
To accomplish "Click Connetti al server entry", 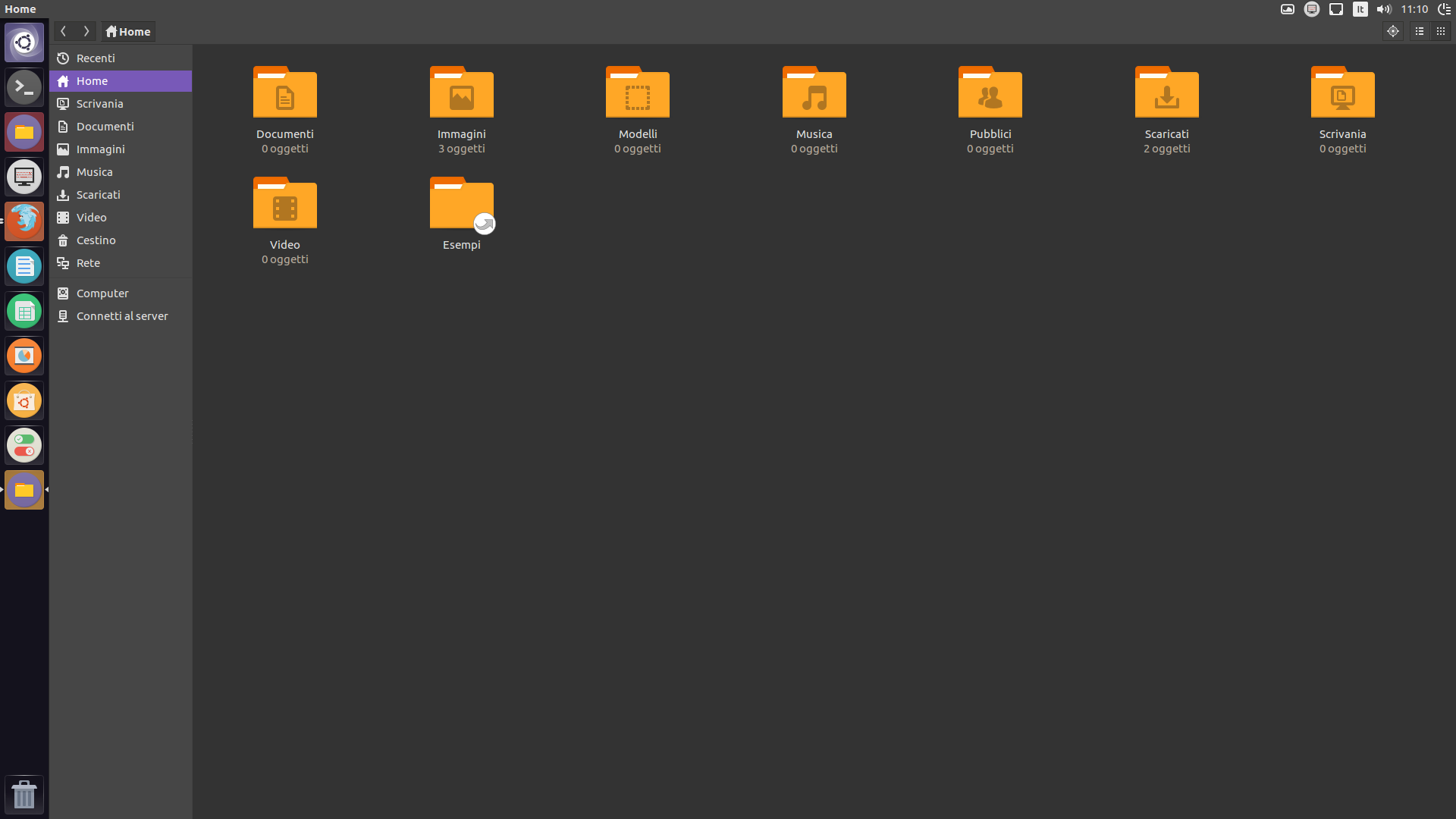I will (x=121, y=316).
